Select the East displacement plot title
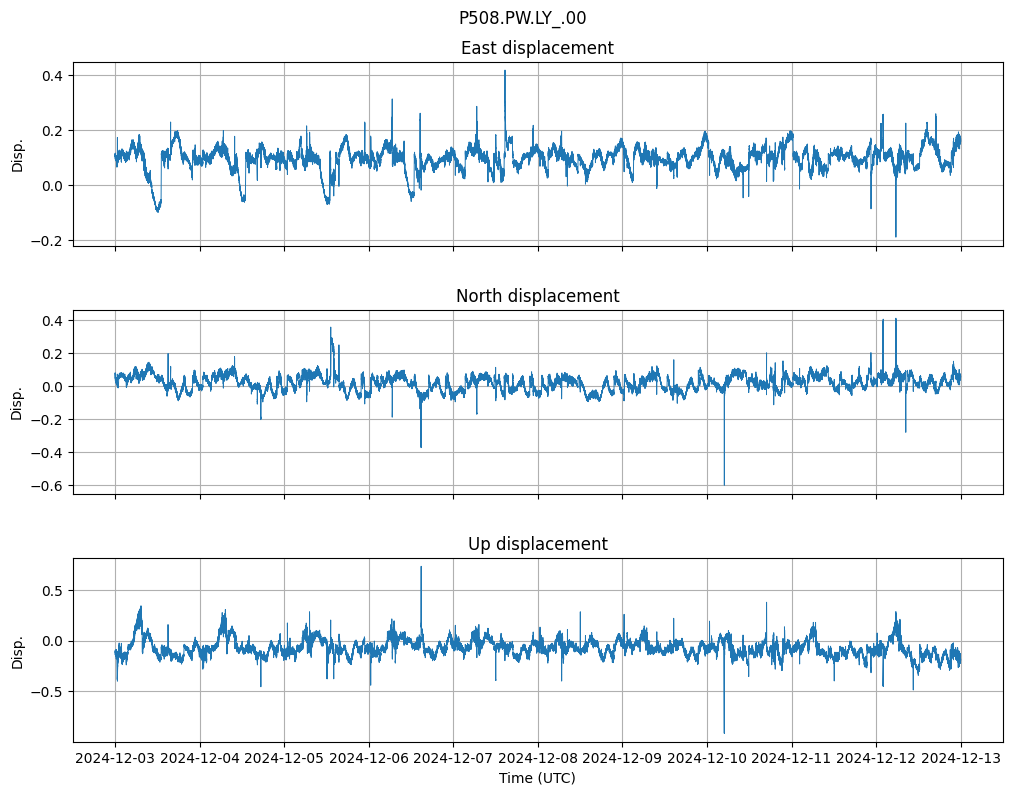Viewport: 1012px width, 795px height. point(537,48)
